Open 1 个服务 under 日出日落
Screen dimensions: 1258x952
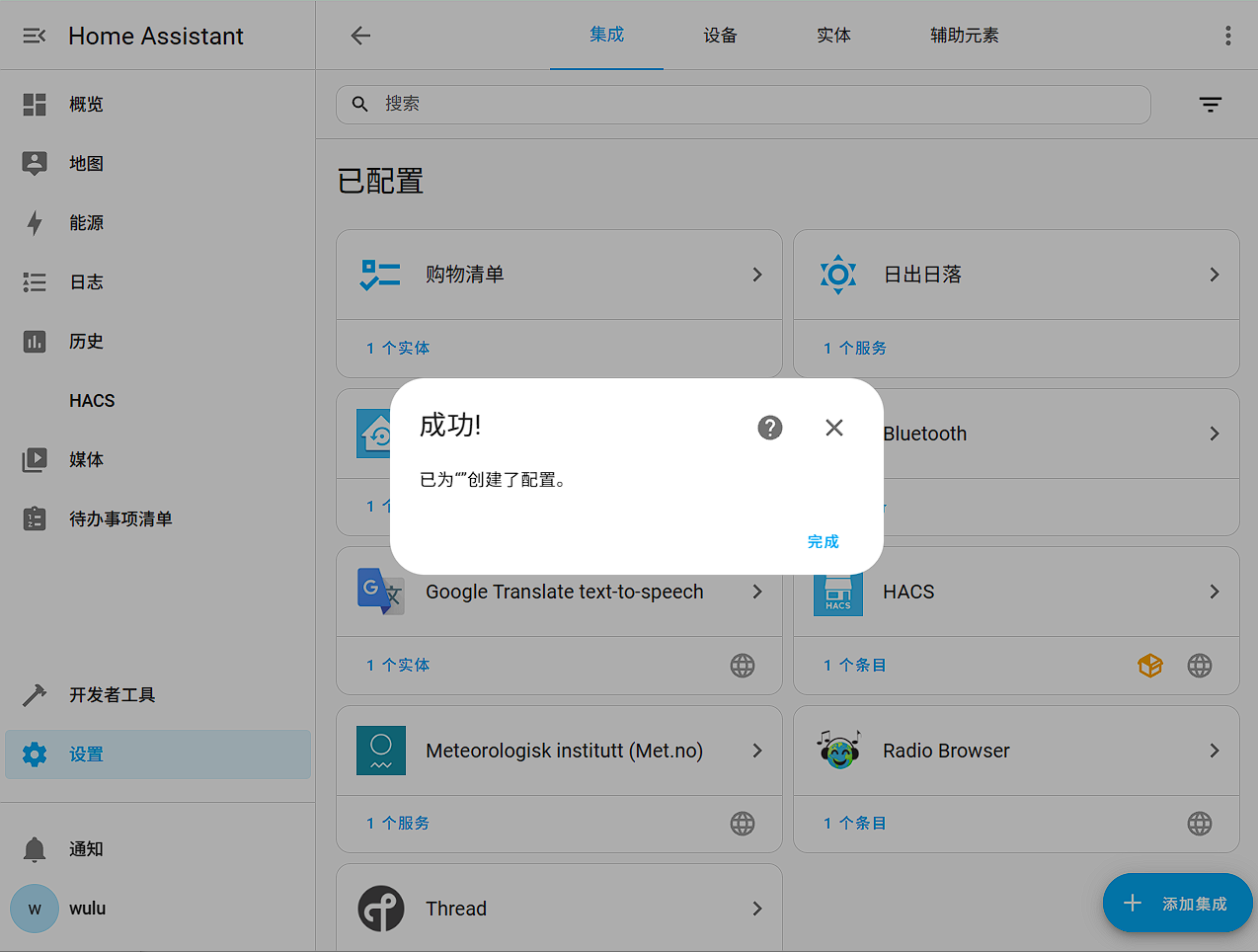pos(855,348)
